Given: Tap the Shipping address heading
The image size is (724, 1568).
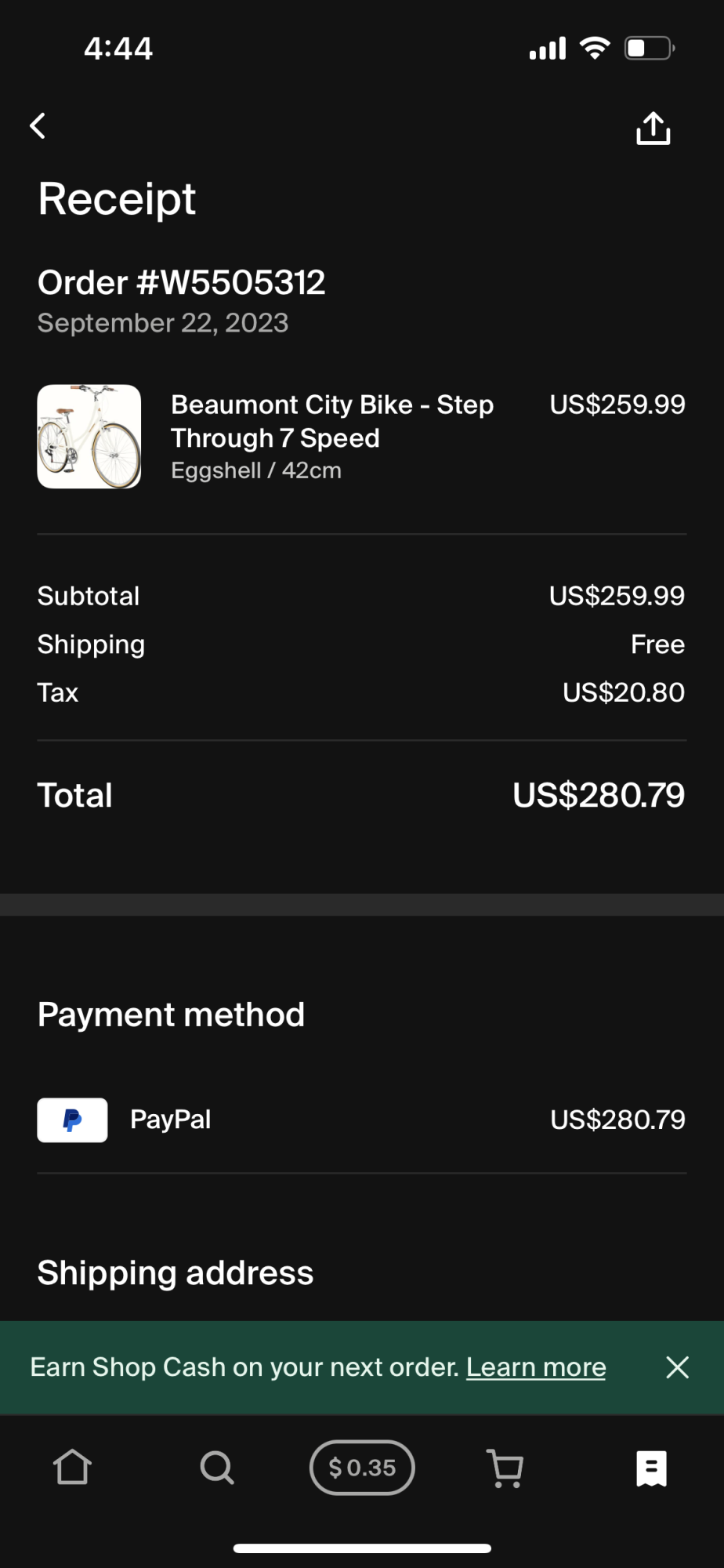Looking at the screenshot, I should pyautogui.click(x=176, y=1272).
